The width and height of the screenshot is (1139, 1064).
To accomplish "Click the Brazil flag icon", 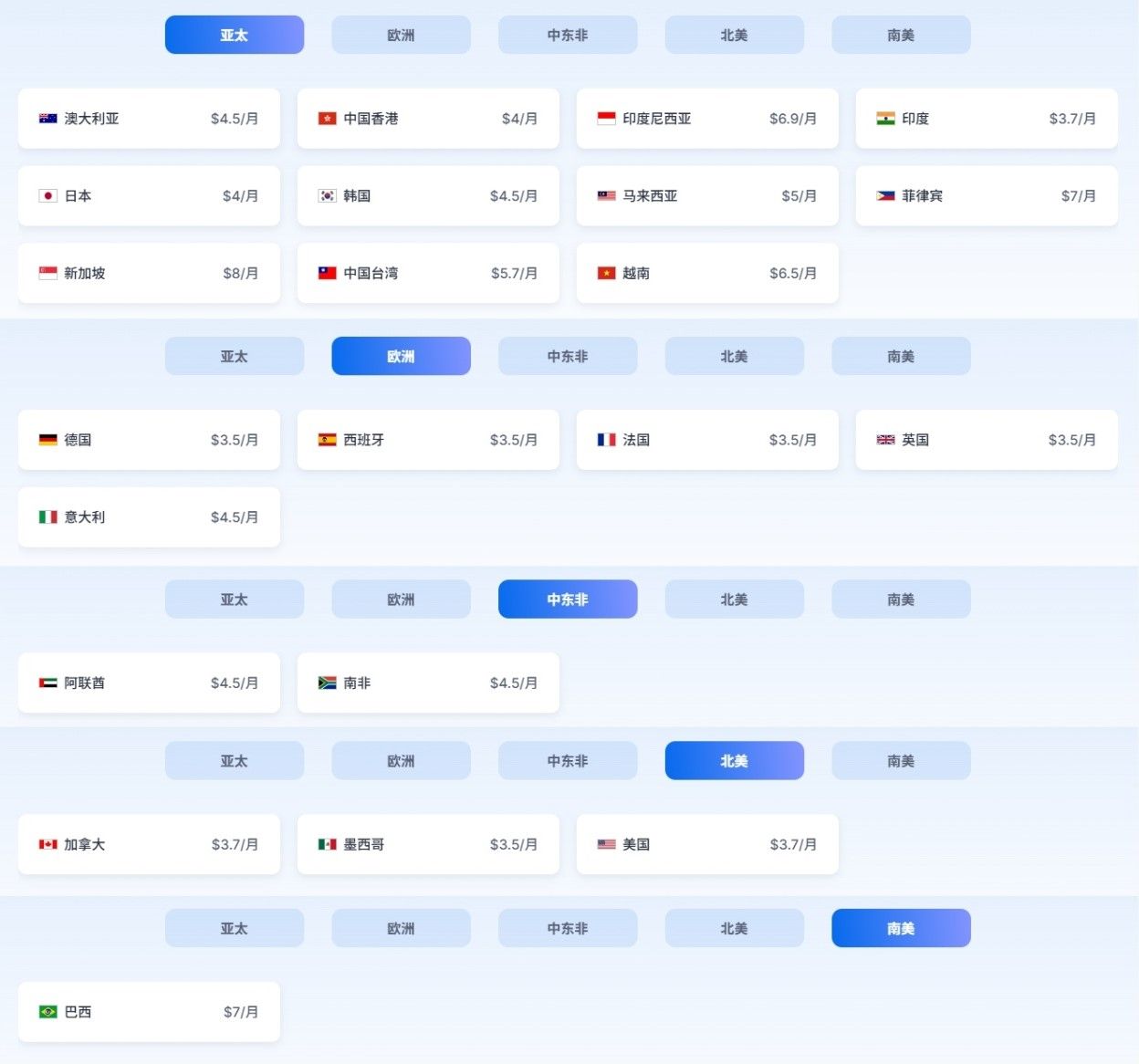I will coord(47,1011).
